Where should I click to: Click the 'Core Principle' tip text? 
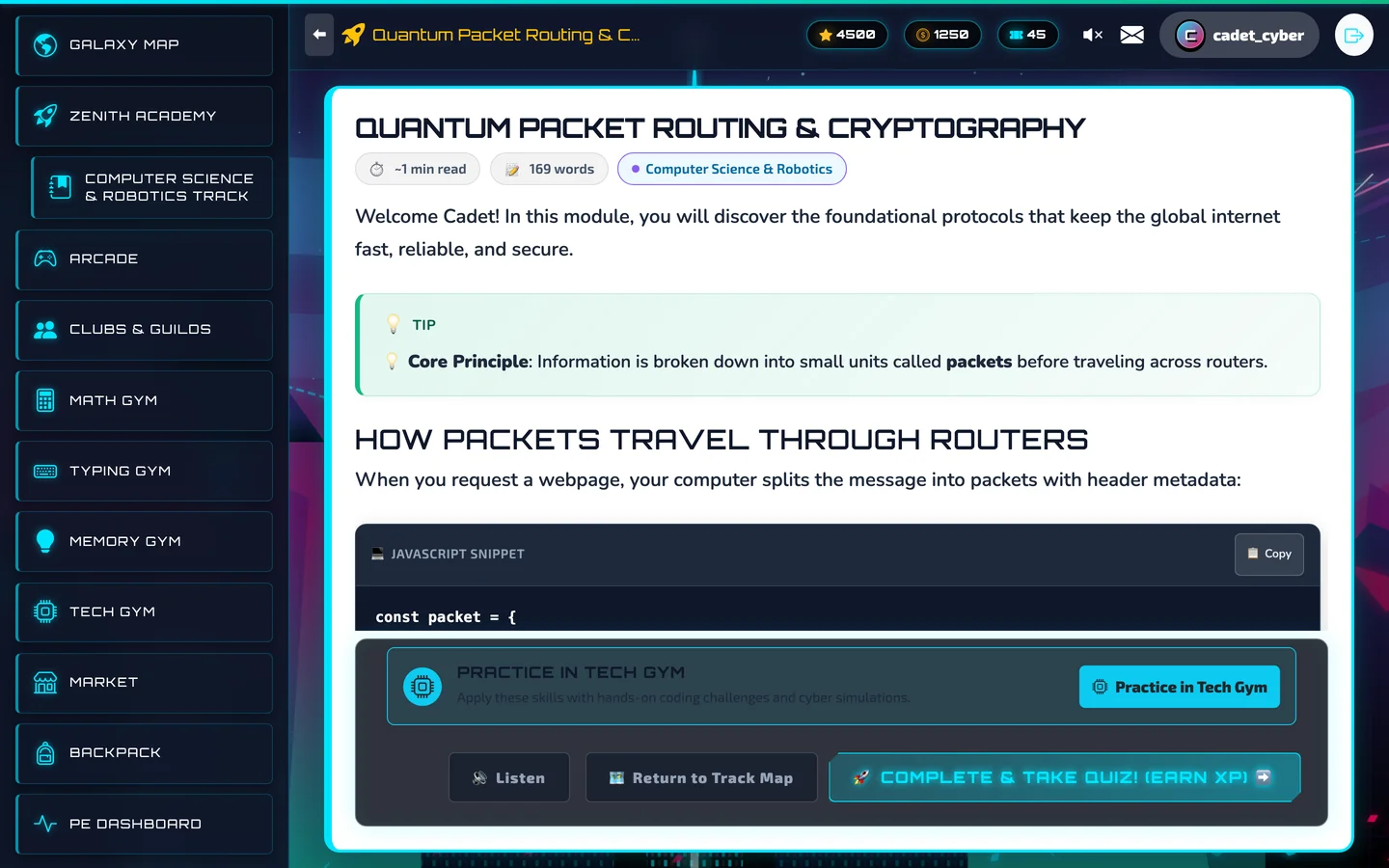tap(468, 362)
